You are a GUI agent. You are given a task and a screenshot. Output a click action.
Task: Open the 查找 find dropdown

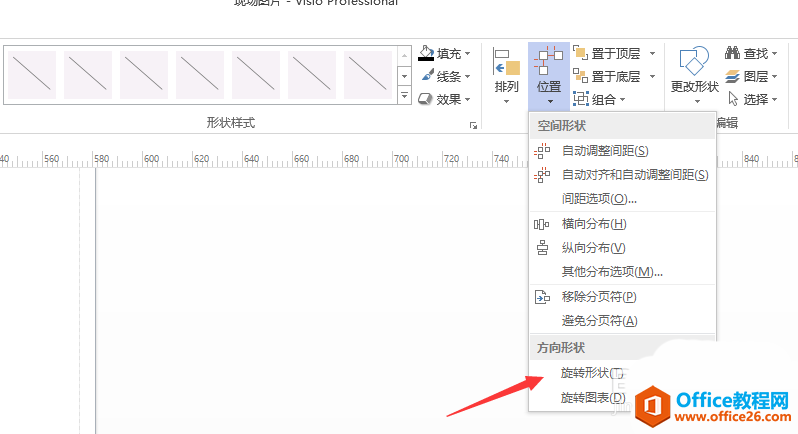(751, 53)
